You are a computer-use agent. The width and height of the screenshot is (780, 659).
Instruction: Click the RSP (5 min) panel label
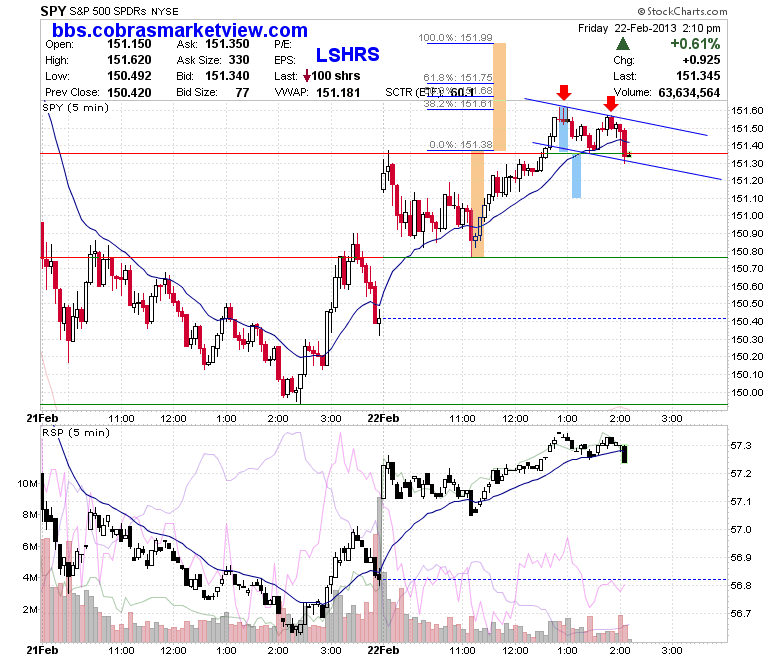[76, 432]
